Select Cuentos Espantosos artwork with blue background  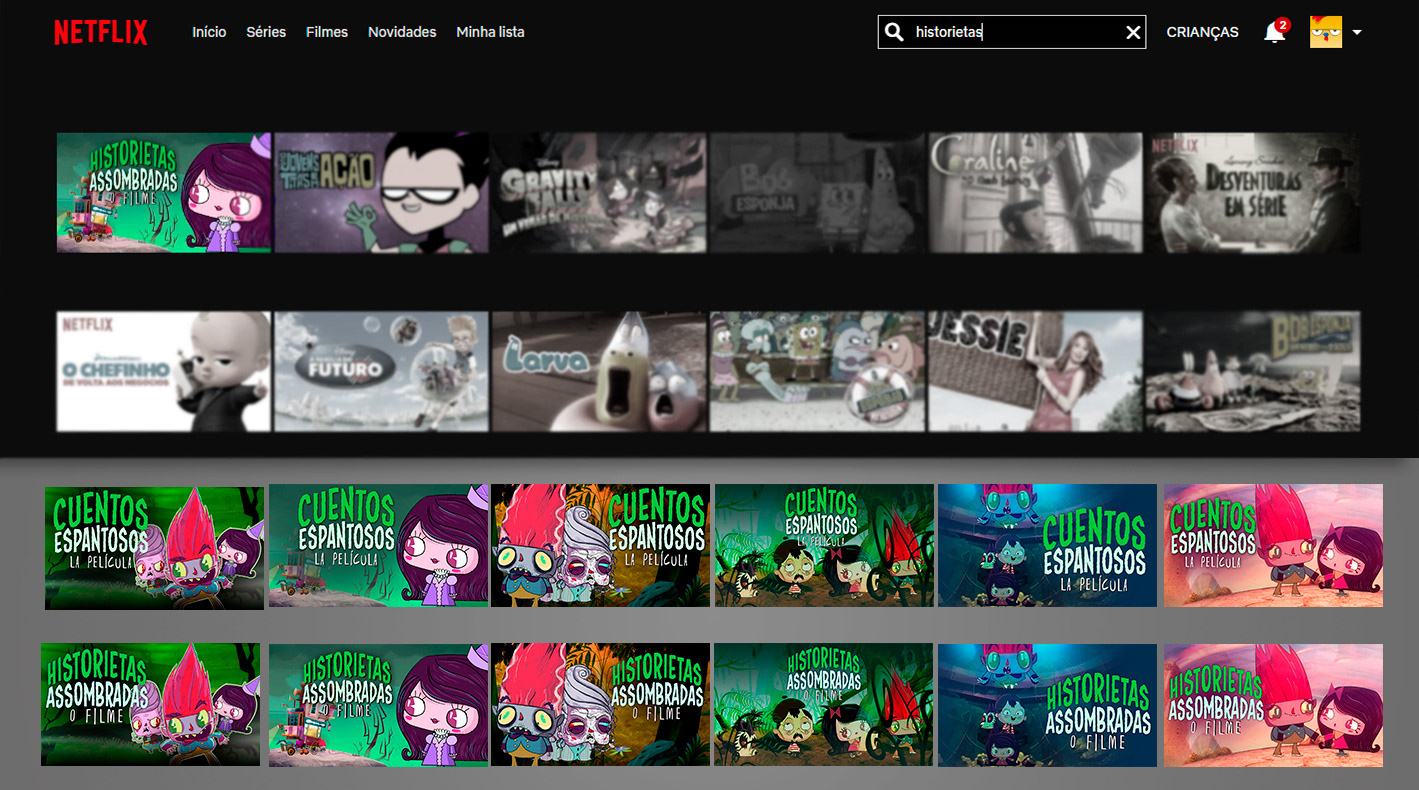1047,546
